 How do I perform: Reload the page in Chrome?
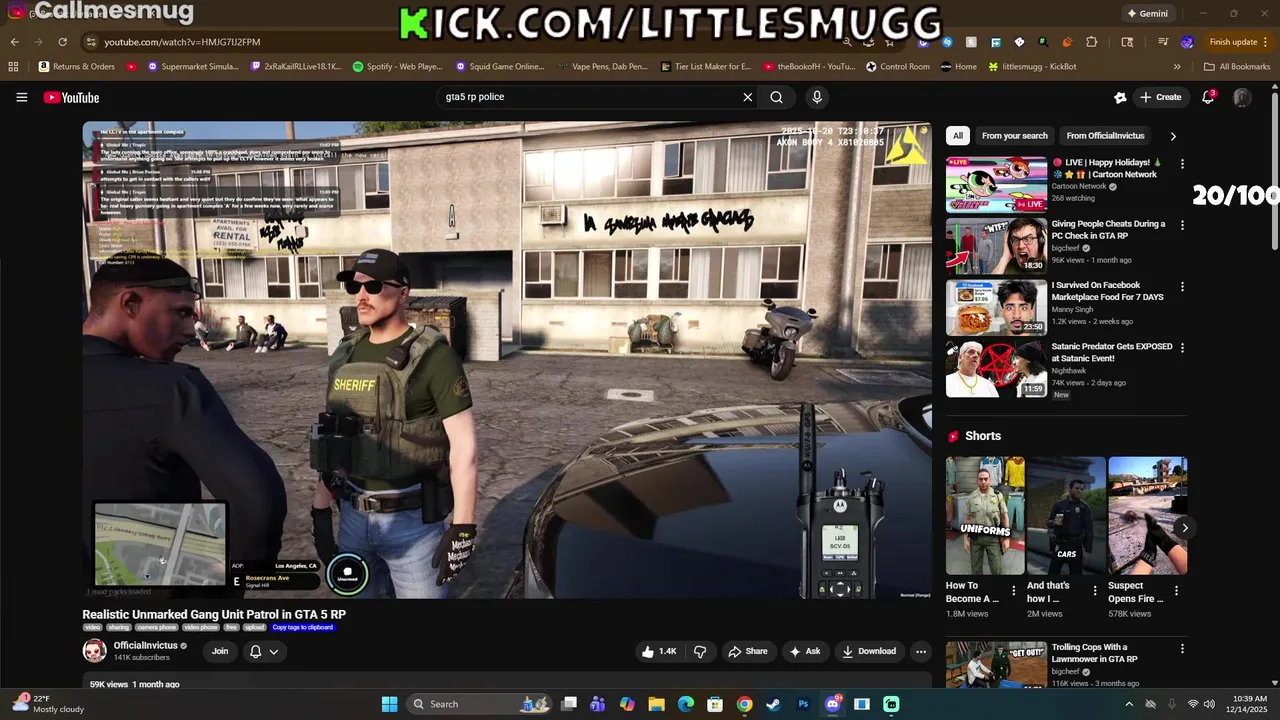tap(62, 42)
